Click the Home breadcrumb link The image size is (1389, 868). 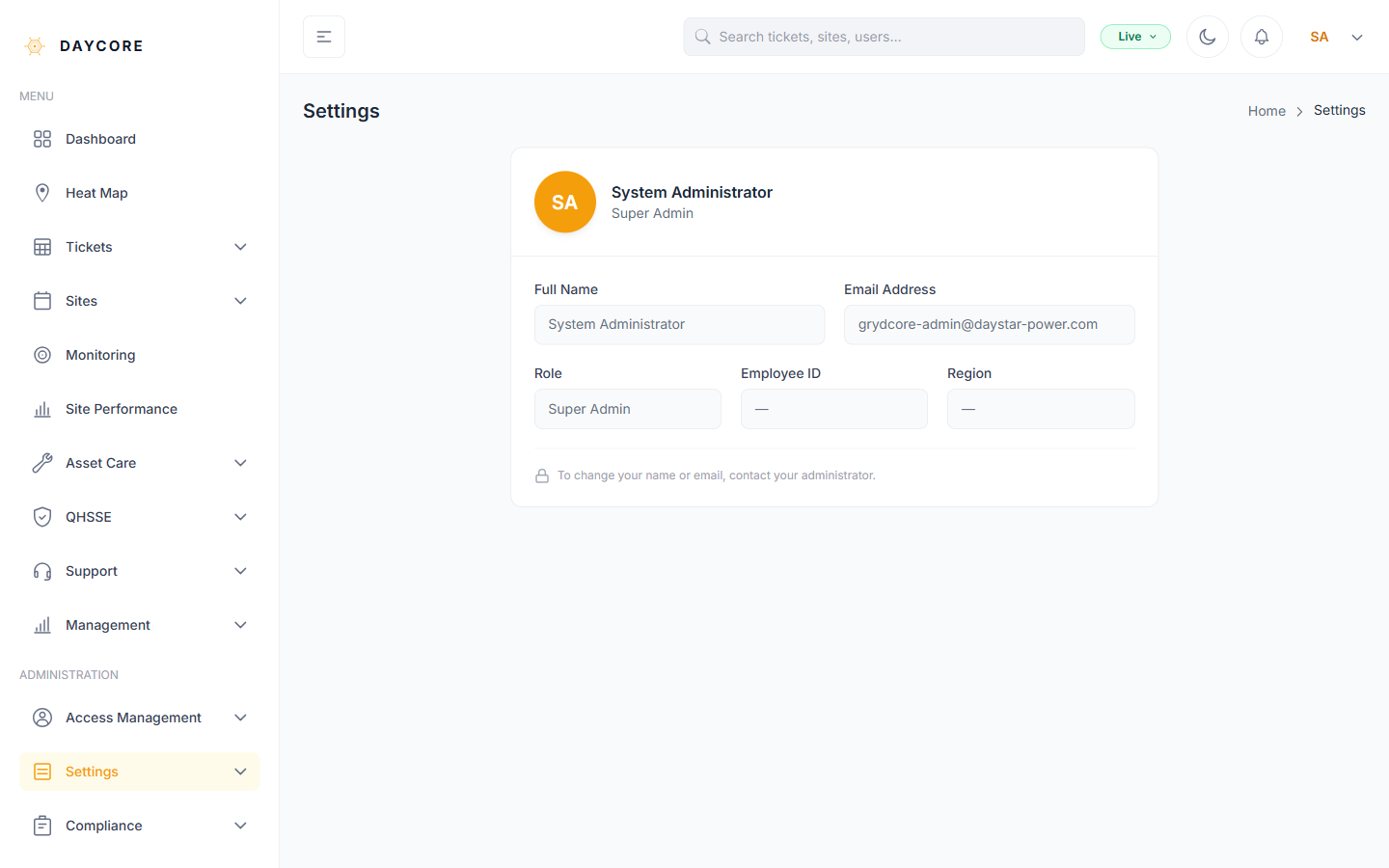[1266, 111]
